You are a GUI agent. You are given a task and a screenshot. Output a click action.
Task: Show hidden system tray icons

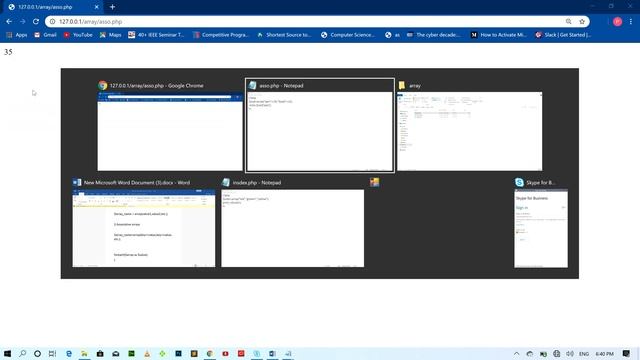coord(517,353)
